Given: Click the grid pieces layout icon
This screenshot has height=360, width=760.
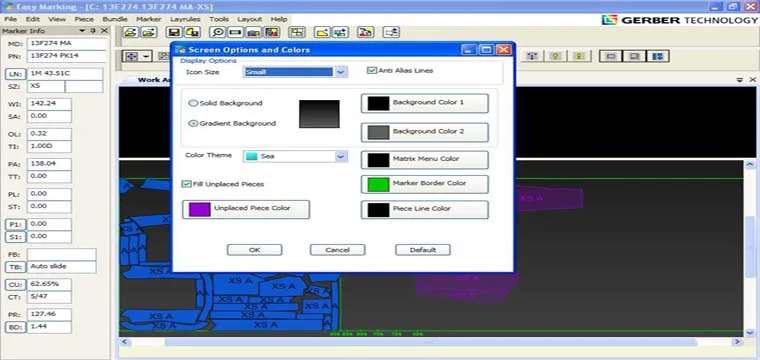Looking at the screenshot, I should click(297, 32).
